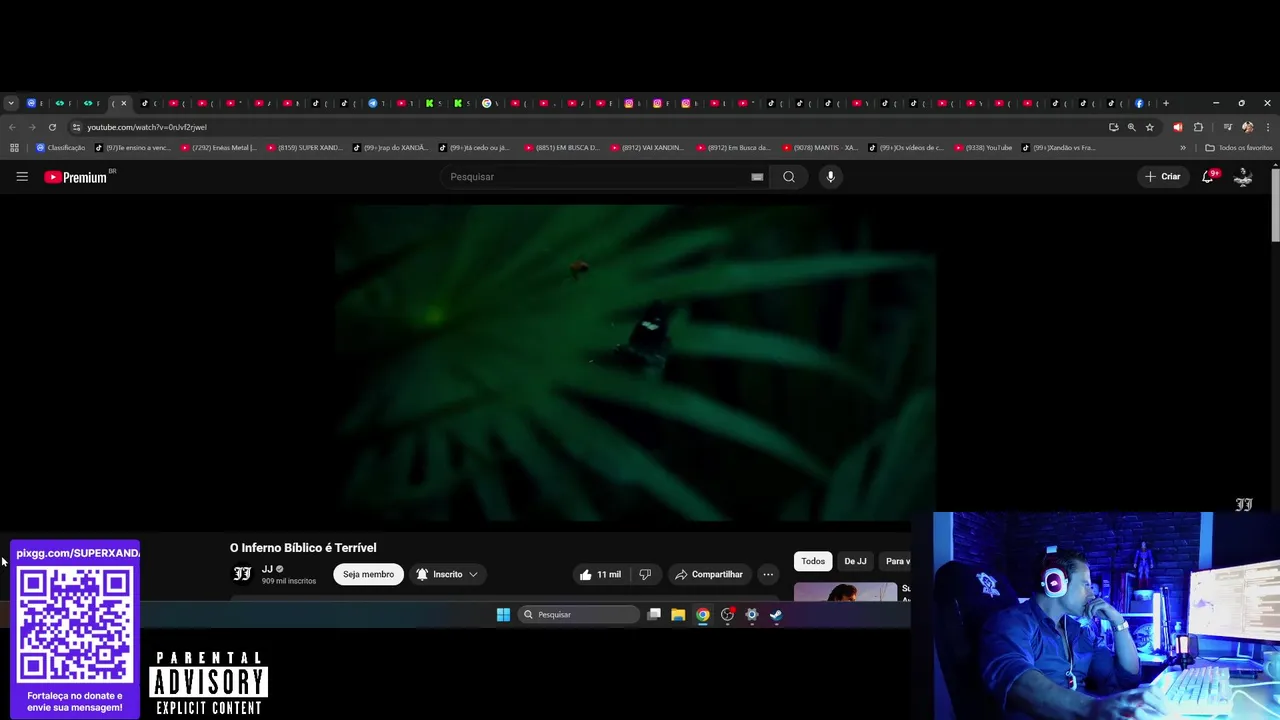
Task: Open the on-screen keyboard icon in search box
Action: [757, 177]
